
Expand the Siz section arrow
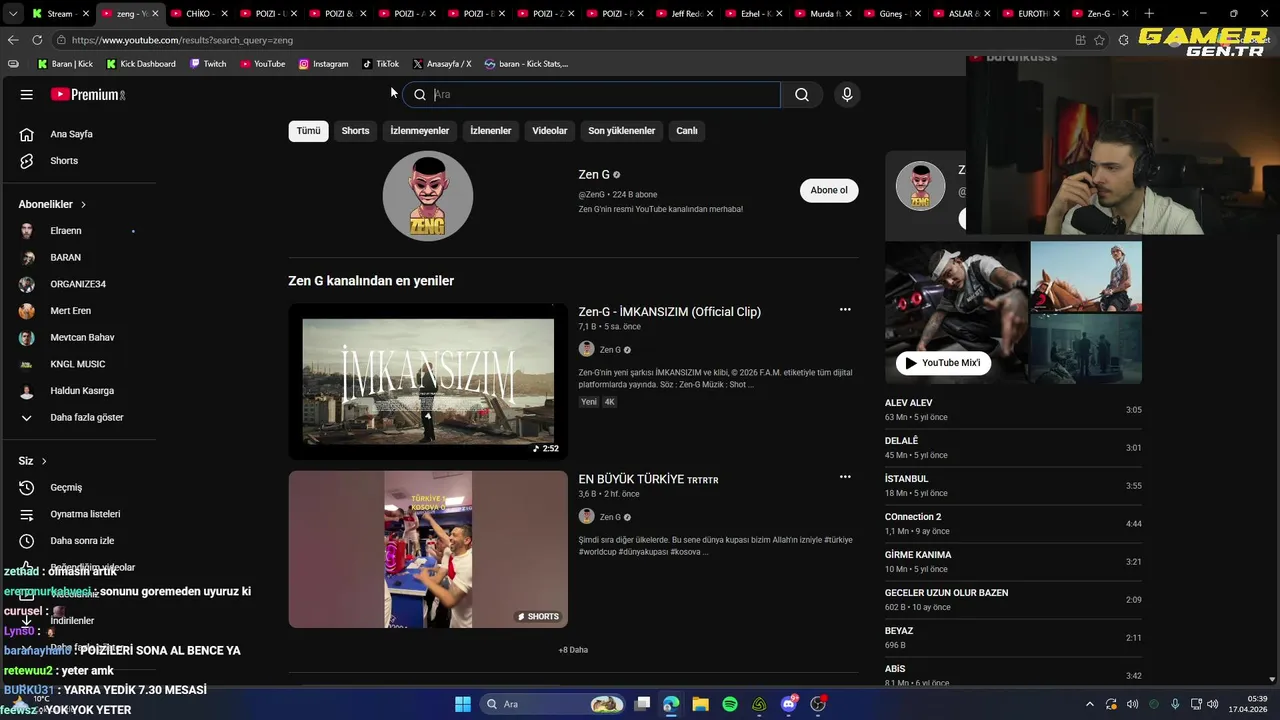(44, 461)
